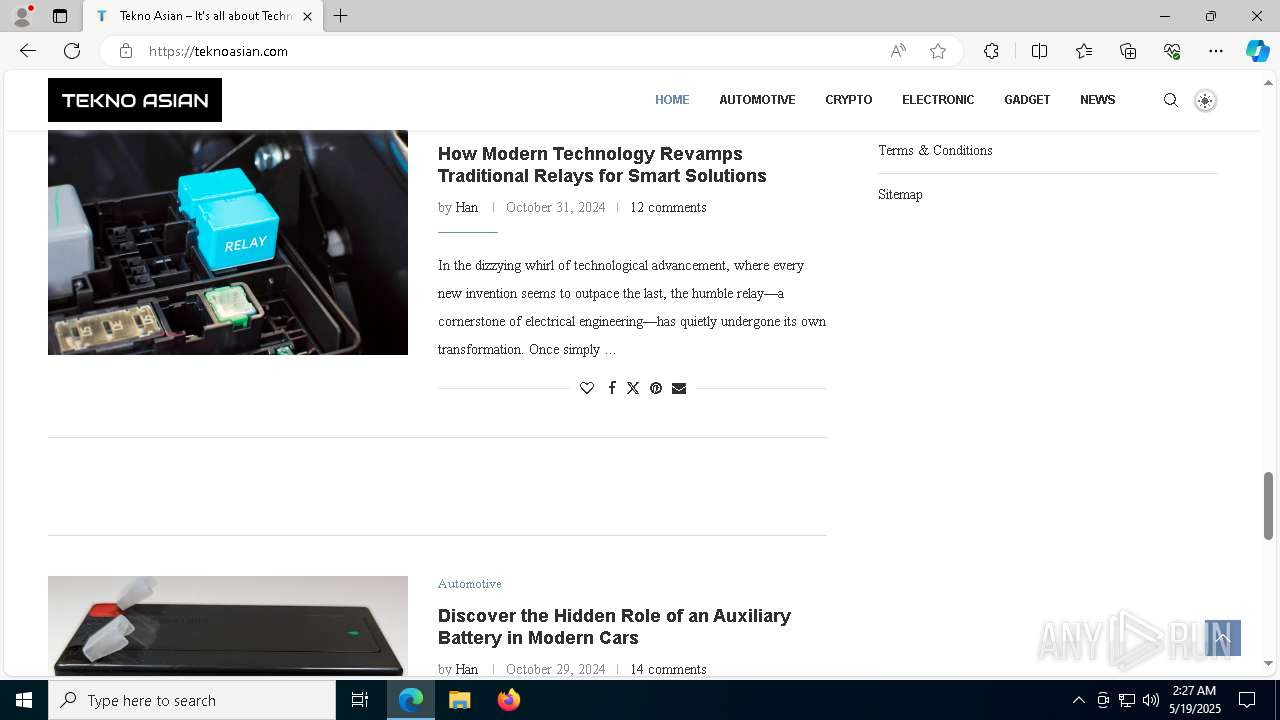
Task: Like the Modern Technology Relays post
Action: tap(587, 388)
